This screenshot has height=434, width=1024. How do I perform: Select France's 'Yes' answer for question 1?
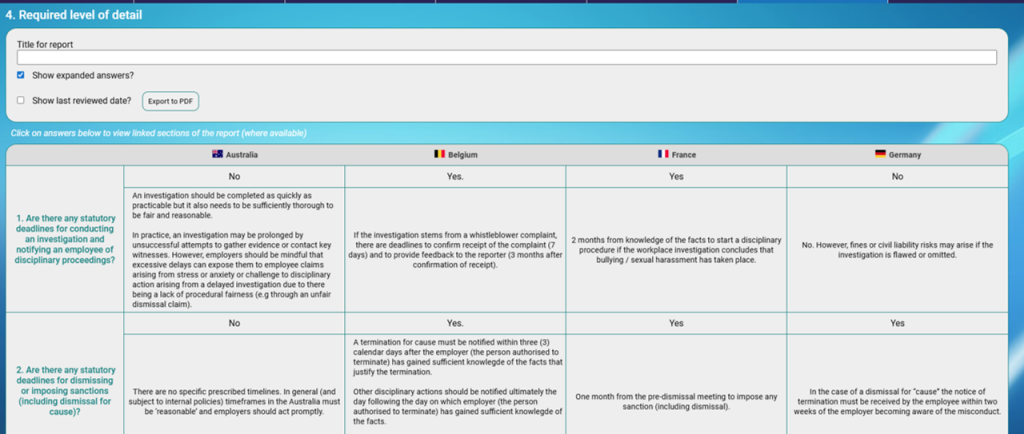point(676,176)
